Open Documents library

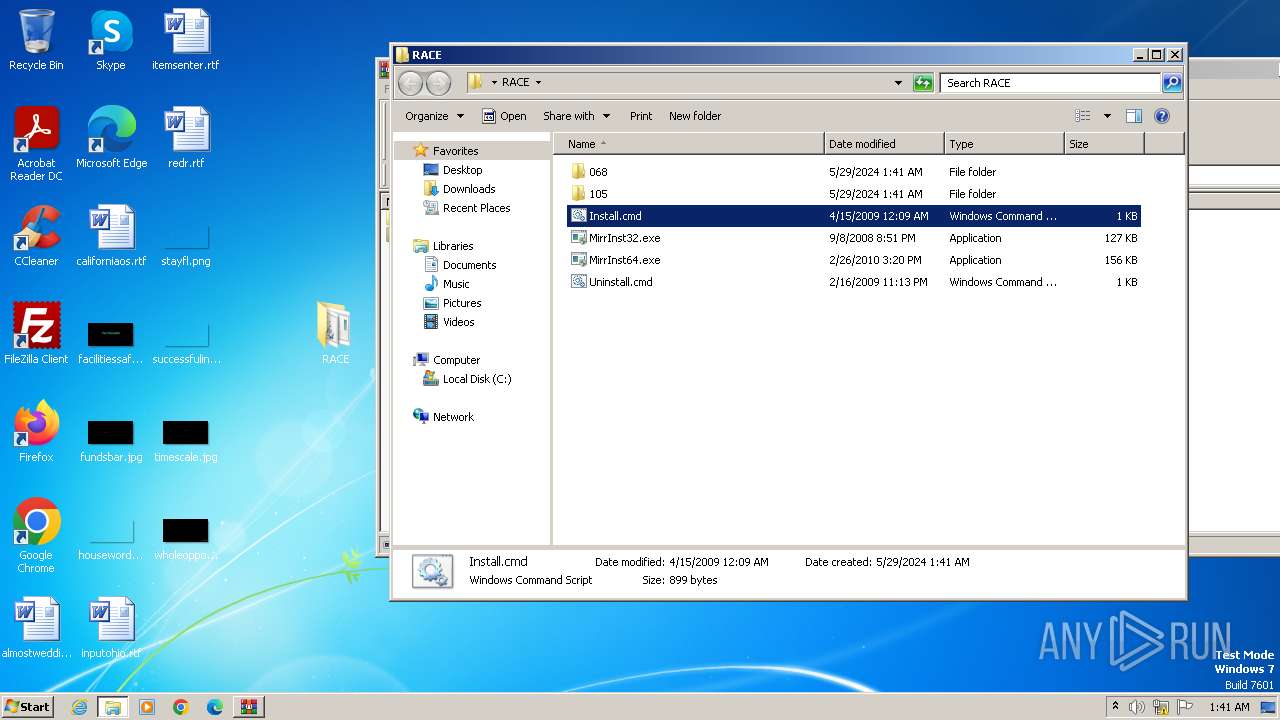point(469,265)
